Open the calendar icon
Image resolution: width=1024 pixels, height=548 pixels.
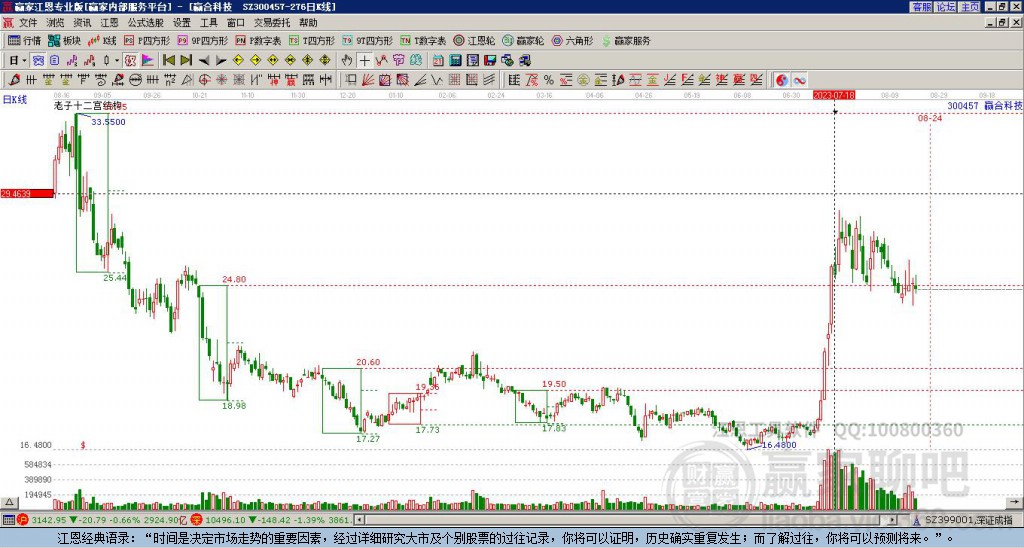coord(438,60)
